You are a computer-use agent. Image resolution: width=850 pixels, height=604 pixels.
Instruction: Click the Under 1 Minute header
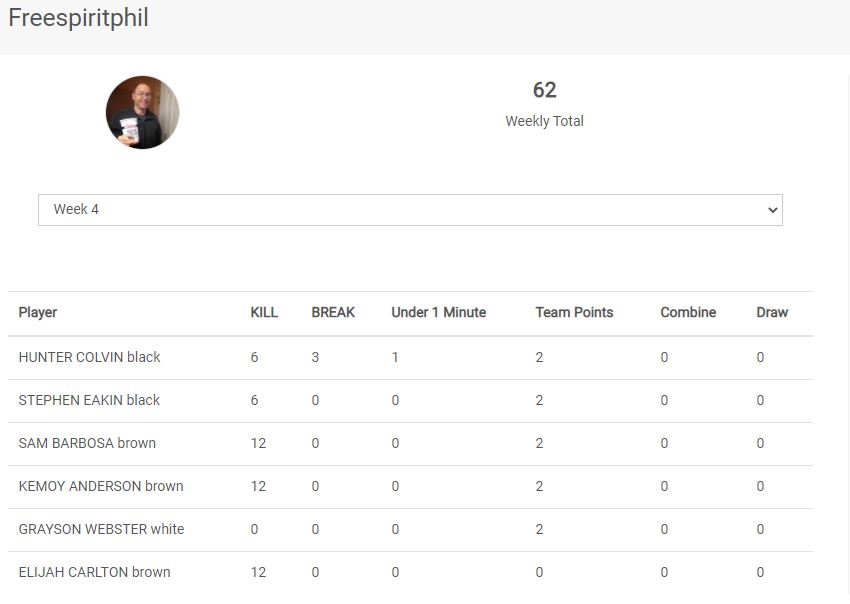point(438,312)
